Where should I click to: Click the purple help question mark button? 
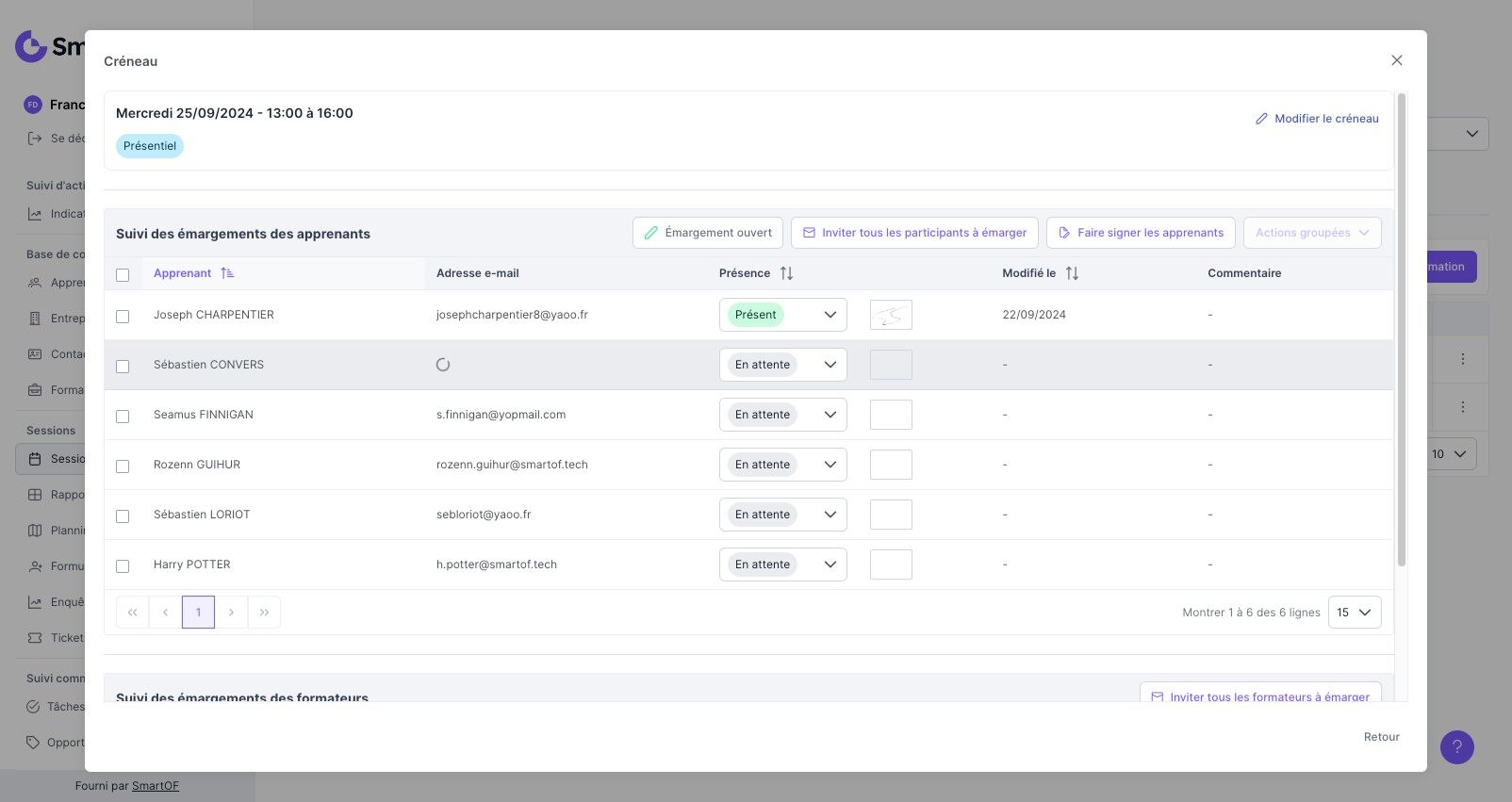point(1456,747)
